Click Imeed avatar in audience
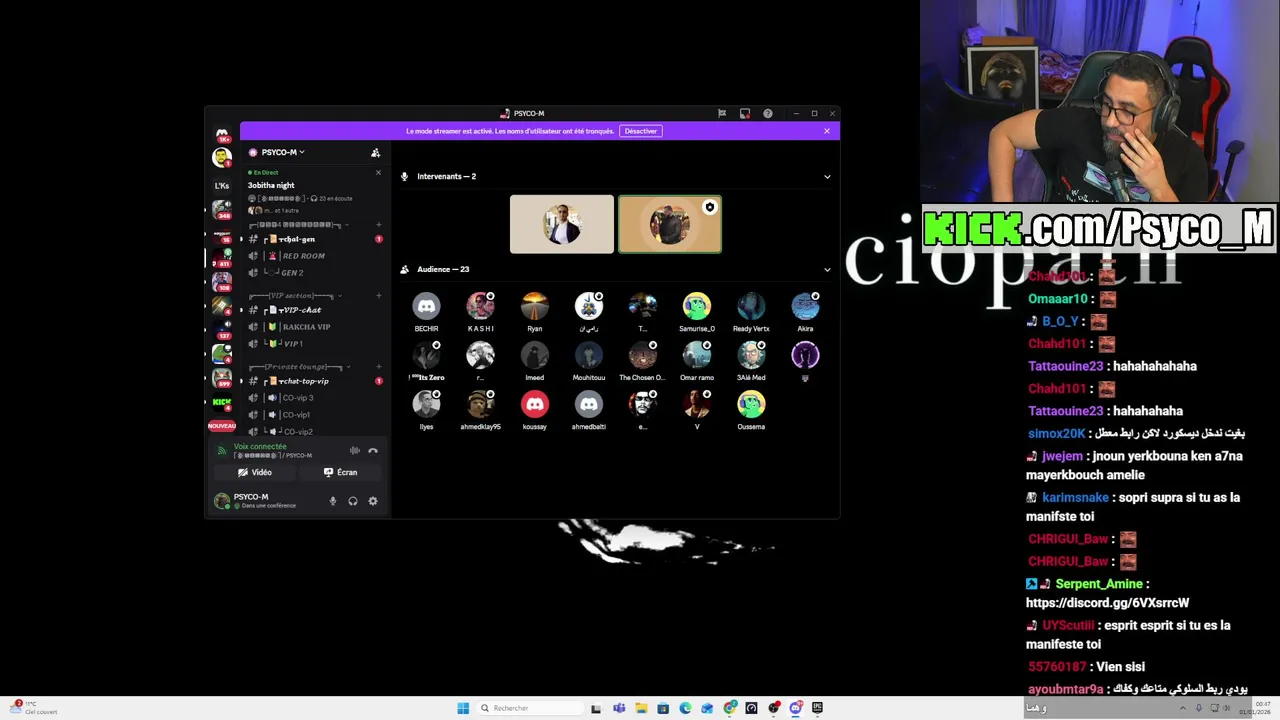 tap(535, 355)
